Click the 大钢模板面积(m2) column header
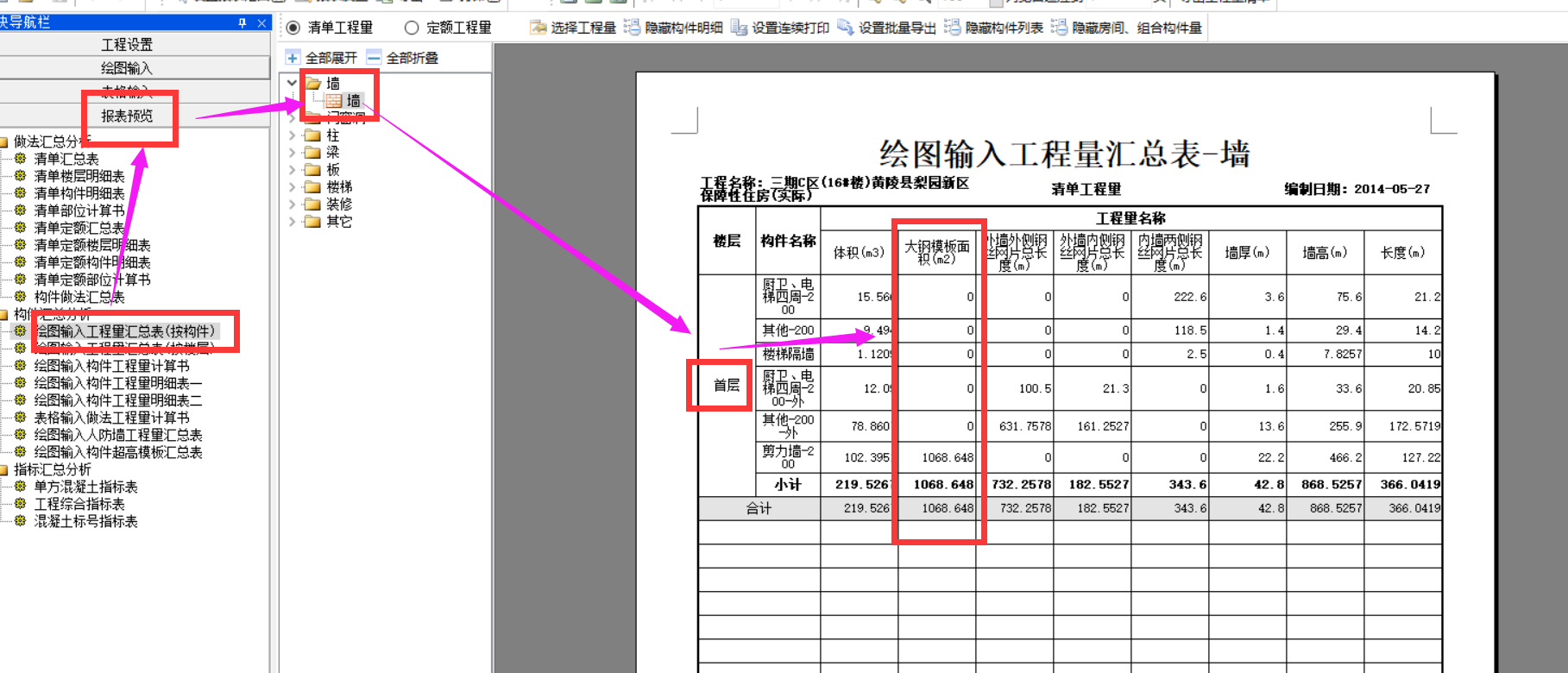Screen dimensions: 1568x673 coord(937,252)
